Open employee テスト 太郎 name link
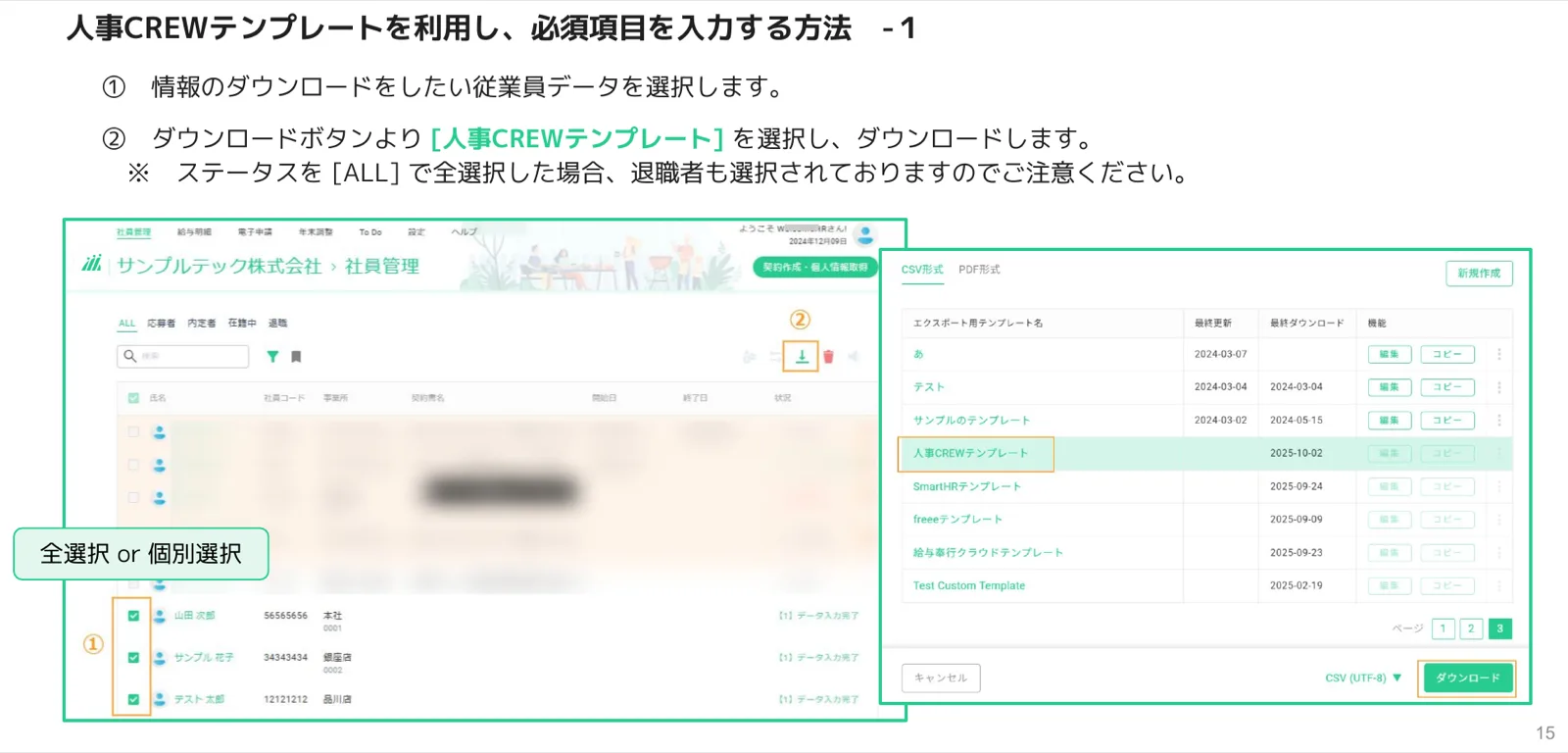This screenshot has height=753, width=1568. click(x=199, y=699)
